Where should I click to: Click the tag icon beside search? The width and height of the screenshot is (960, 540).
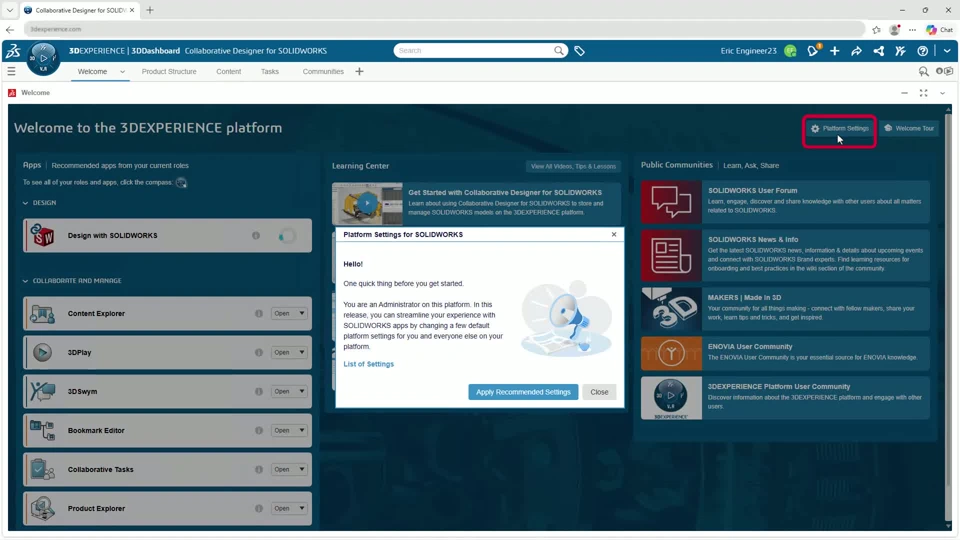point(579,51)
